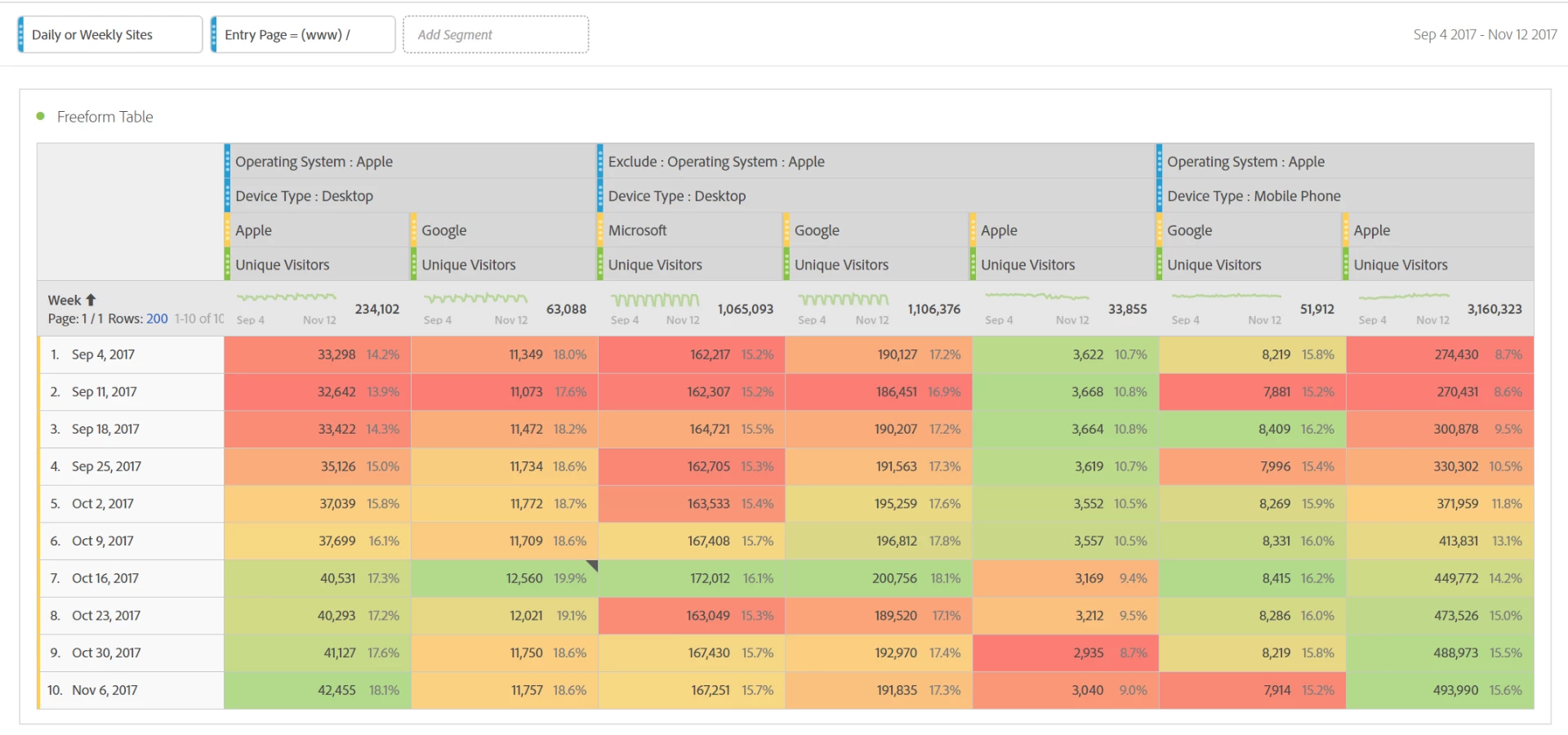
Task: Select the Device Type : Mobile Phone header
Action: coord(1345,196)
